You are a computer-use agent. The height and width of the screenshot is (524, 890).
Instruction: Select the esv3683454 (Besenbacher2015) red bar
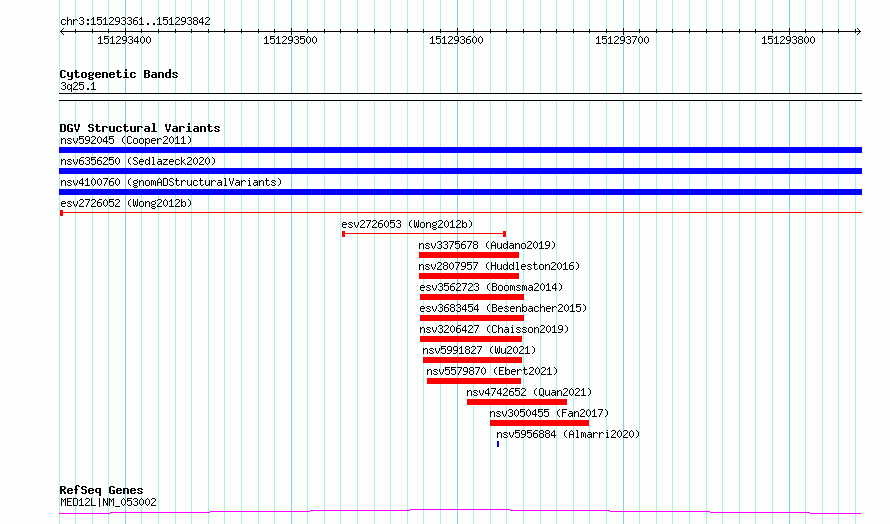(472, 318)
